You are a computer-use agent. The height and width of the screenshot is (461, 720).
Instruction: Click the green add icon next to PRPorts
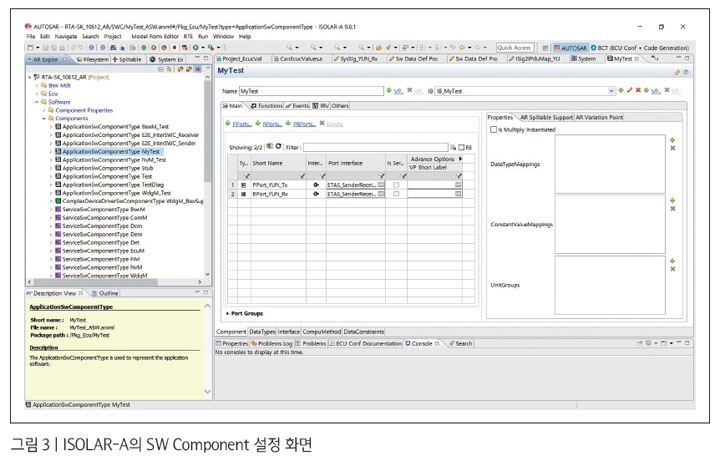tap(288, 124)
